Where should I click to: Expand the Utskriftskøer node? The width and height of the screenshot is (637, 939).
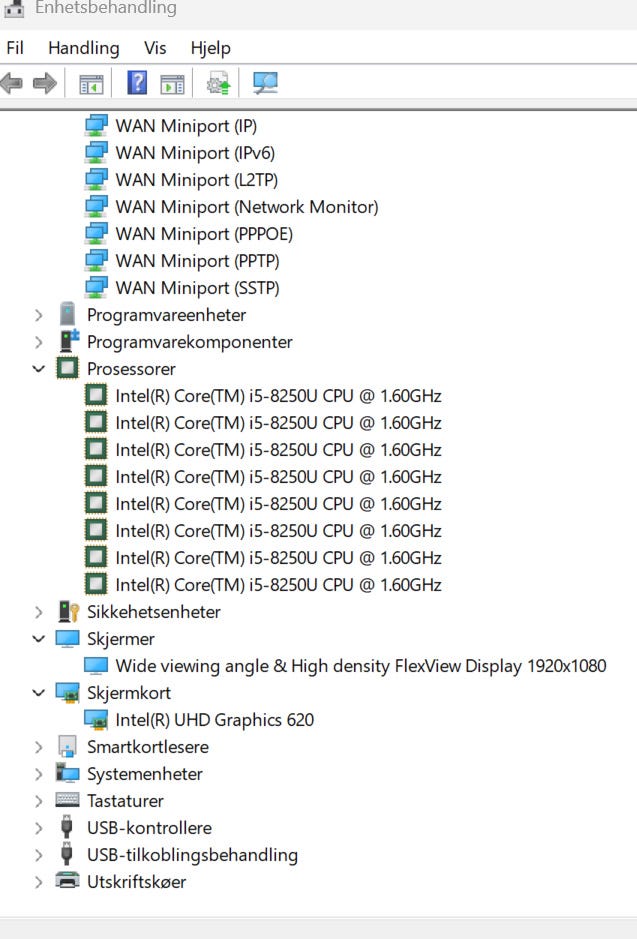[39, 882]
